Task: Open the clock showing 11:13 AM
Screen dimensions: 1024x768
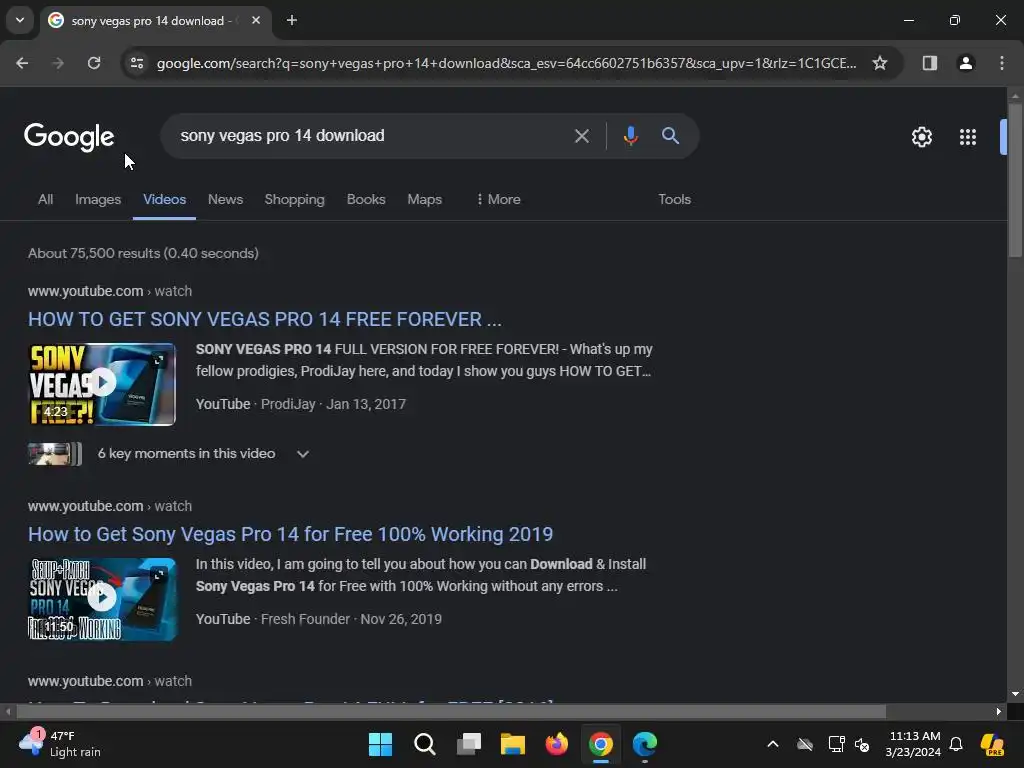Action: pyautogui.click(x=914, y=744)
